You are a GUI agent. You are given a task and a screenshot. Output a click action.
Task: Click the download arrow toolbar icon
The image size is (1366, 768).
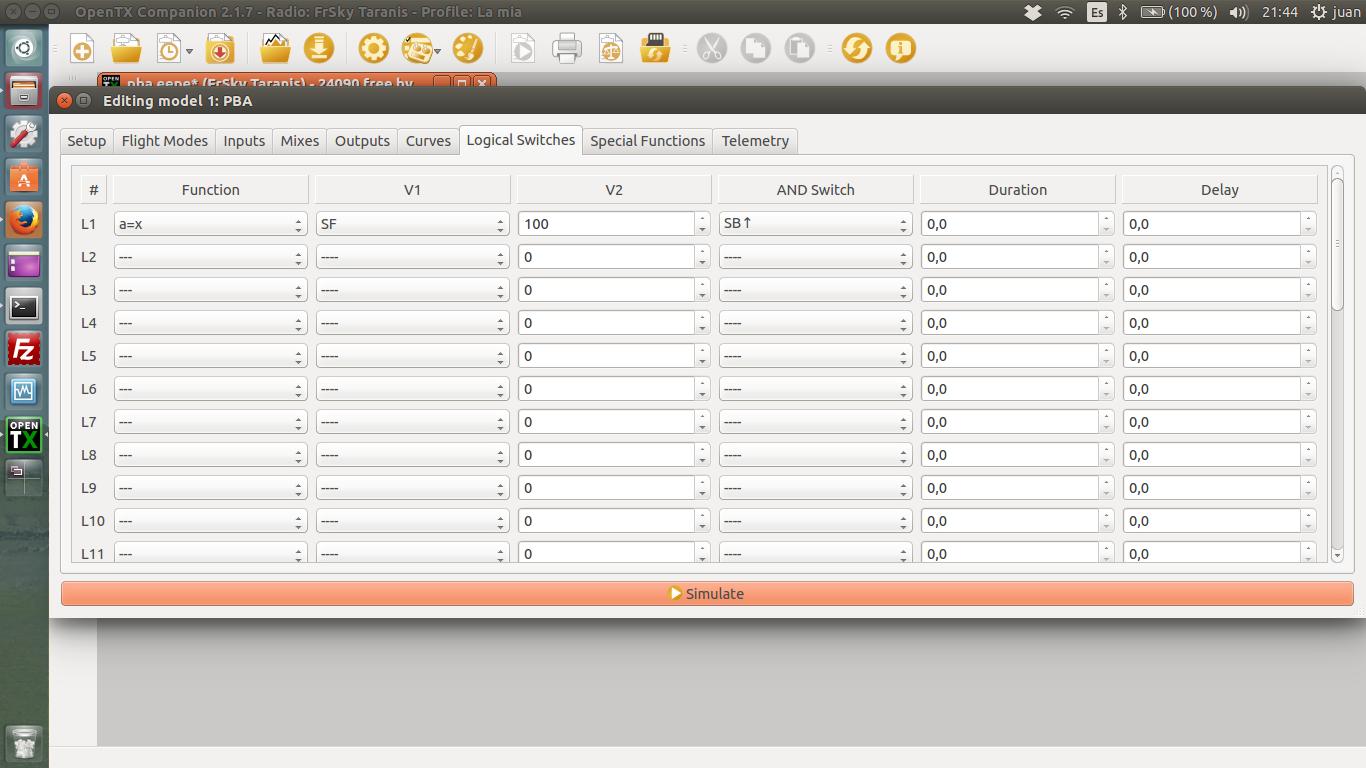(318, 49)
